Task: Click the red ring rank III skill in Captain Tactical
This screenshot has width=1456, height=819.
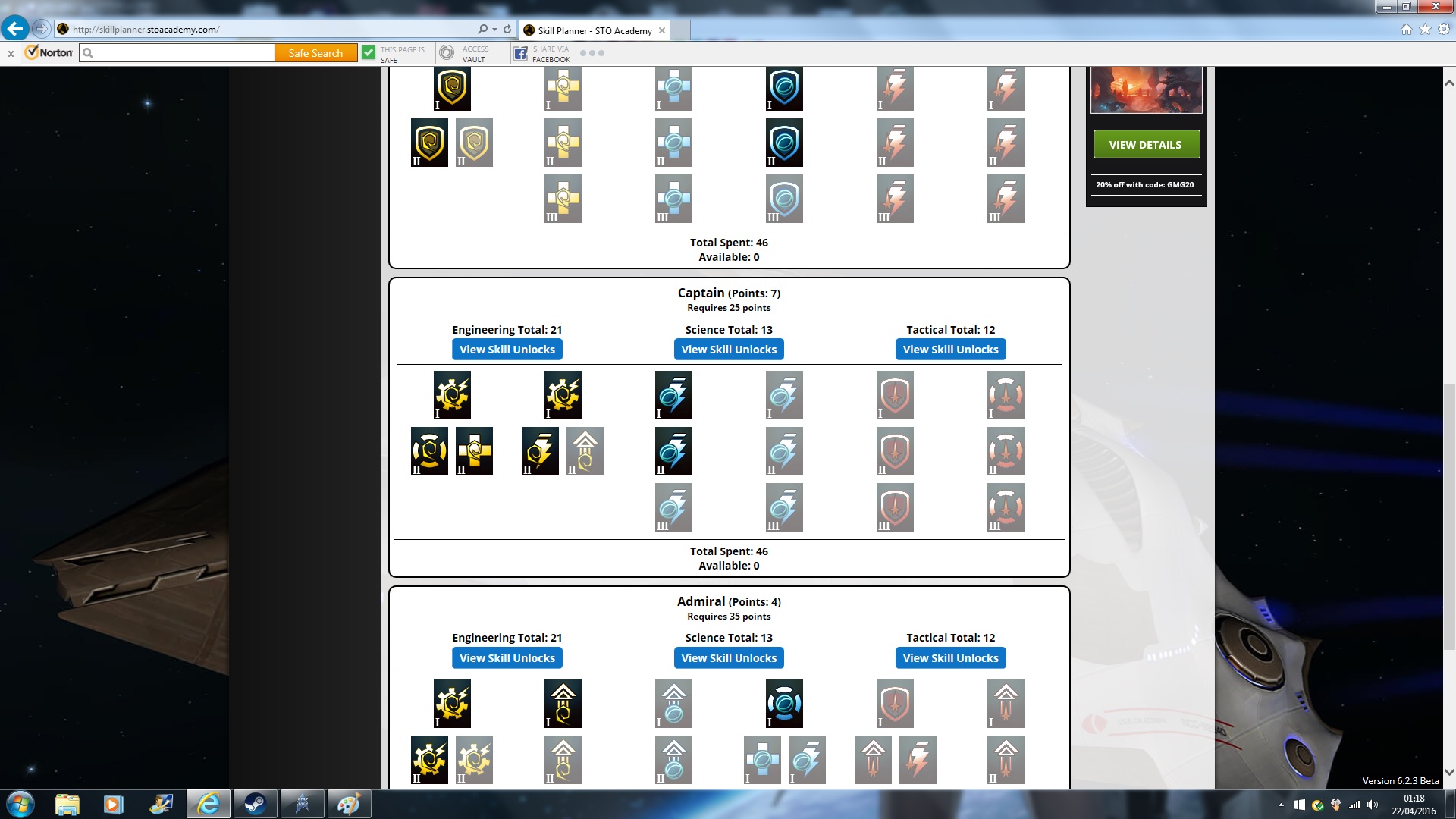Action: pos(1006,507)
